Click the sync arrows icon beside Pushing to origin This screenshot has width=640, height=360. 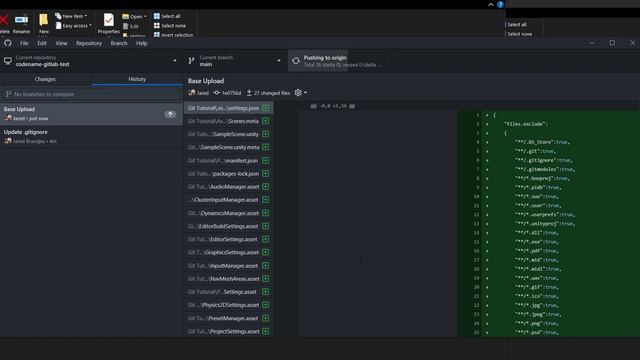pyautogui.click(x=296, y=61)
